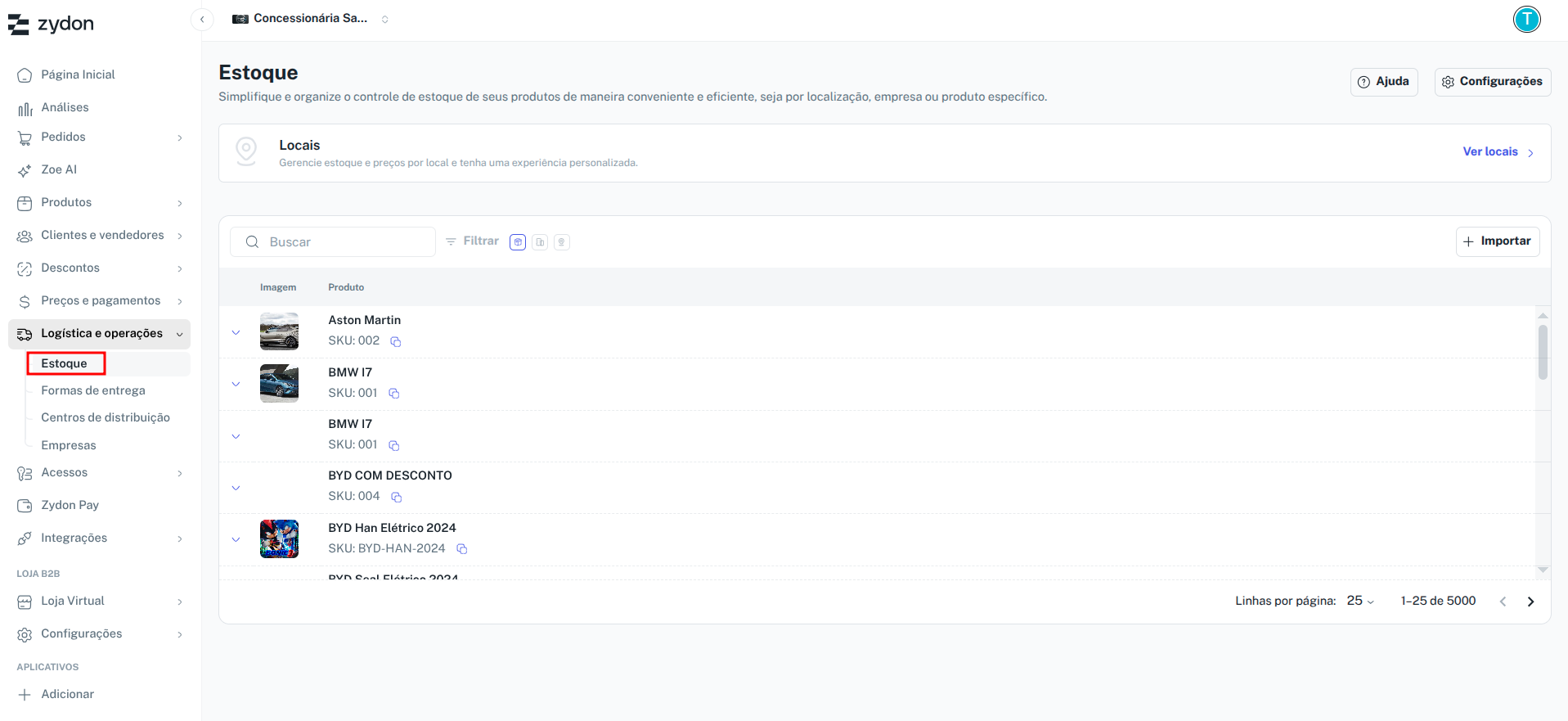
Task: Click the Produtos box icon
Action: [25, 203]
